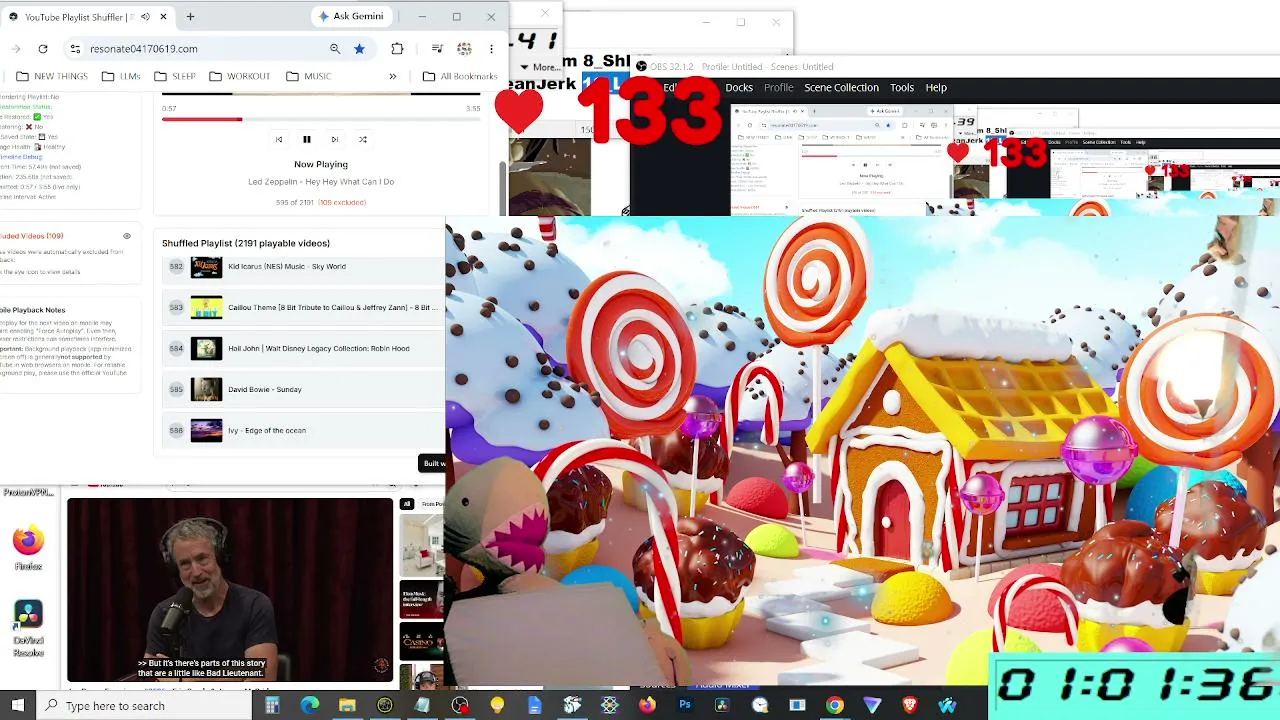Reload the current page
The height and width of the screenshot is (720, 1280).
(x=43, y=48)
